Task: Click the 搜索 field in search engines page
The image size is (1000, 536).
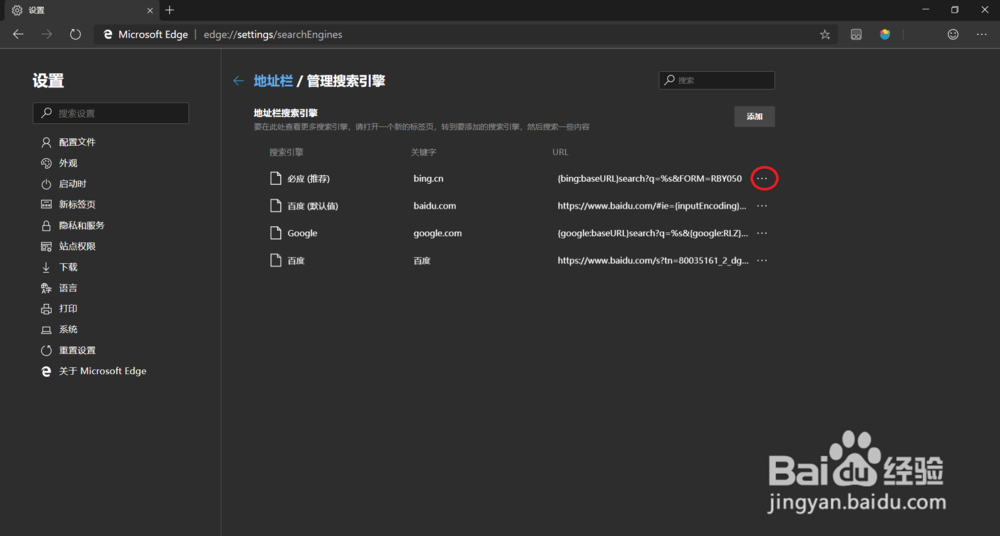Action: click(x=717, y=80)
